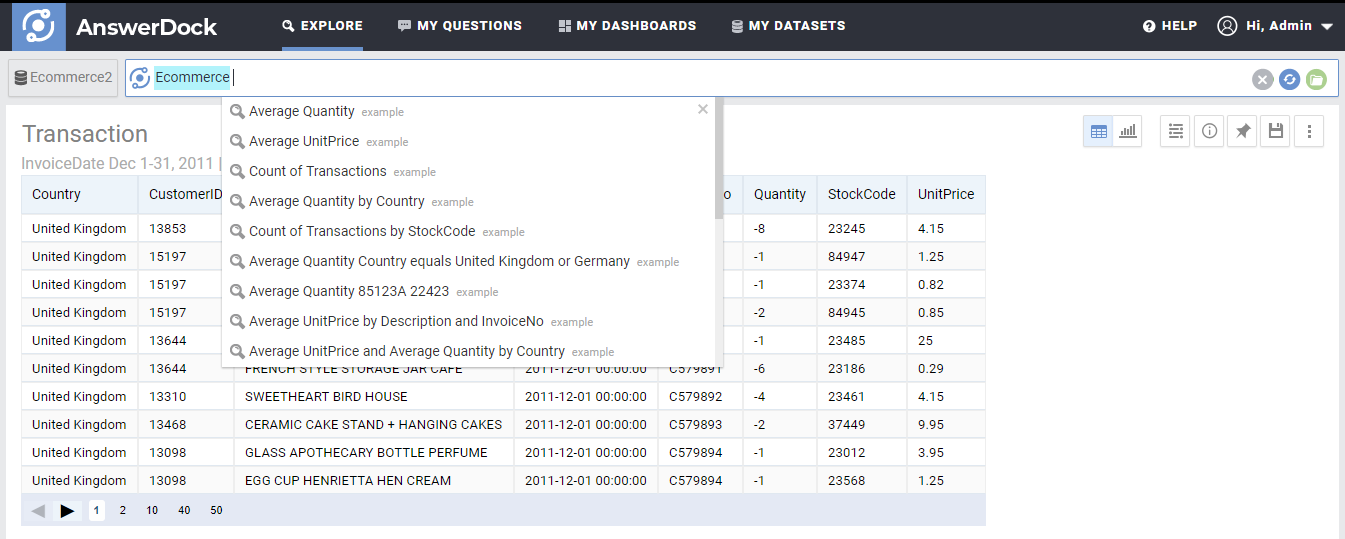Go to page 1
This screenshot has height=539, width=1345.
97,510
